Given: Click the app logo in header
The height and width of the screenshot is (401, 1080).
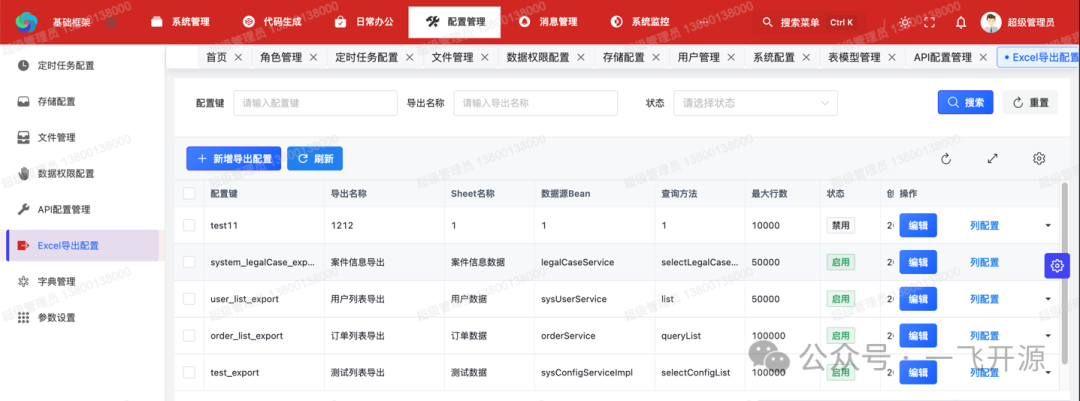Looking at the screenshot, I should coord(26,22).
